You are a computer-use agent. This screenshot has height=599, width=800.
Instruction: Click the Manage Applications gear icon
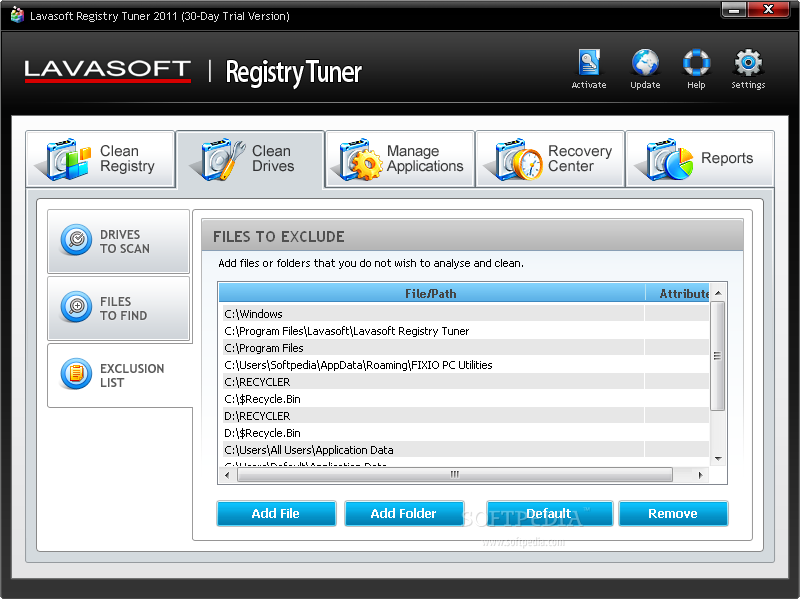point(359,159)
